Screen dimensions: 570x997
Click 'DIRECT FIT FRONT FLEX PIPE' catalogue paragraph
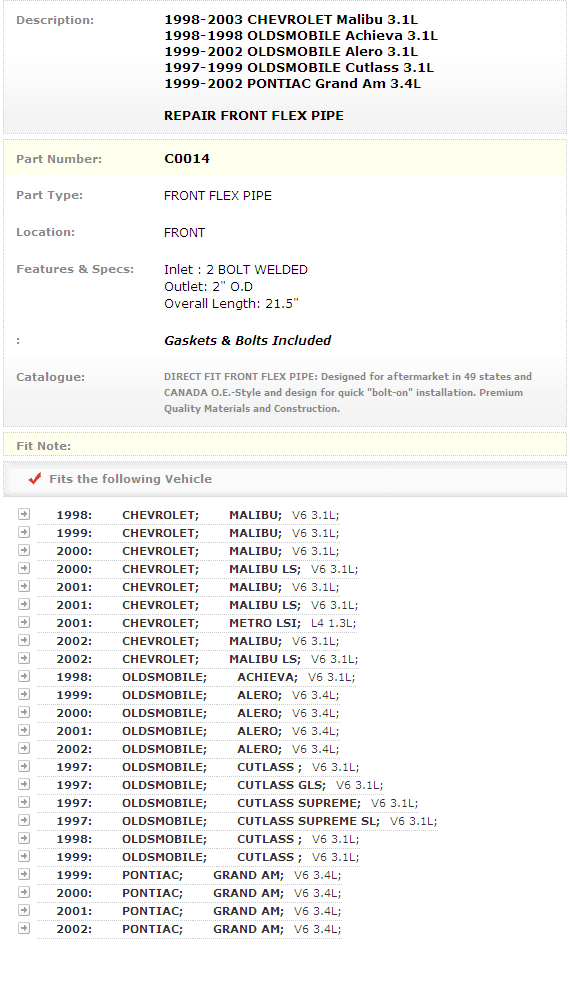coord(348,392)
